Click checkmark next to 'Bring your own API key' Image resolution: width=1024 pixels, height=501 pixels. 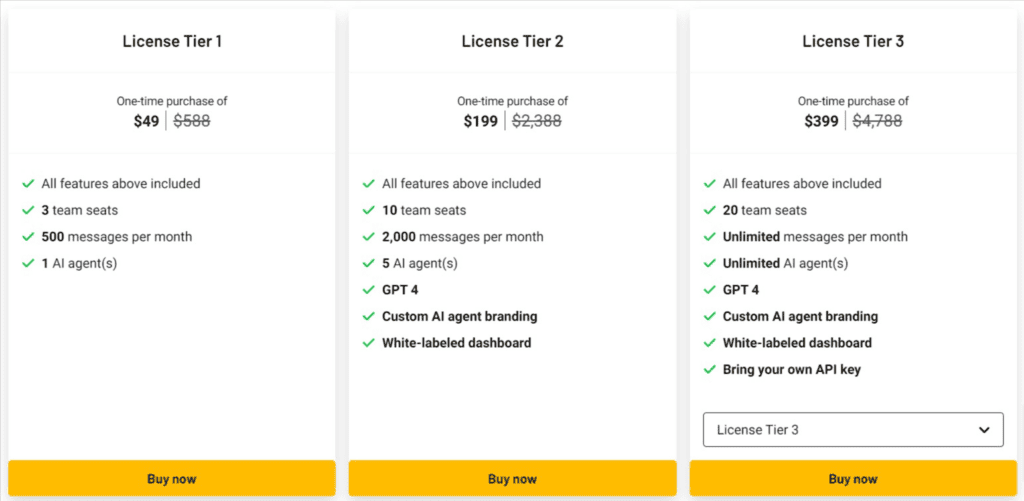tap(710, 370)
